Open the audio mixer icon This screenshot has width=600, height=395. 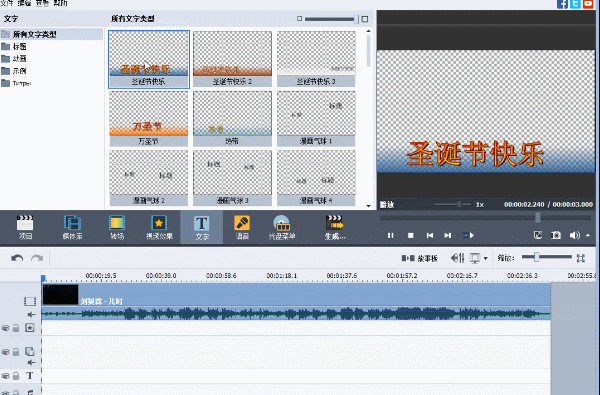(457, 258)
